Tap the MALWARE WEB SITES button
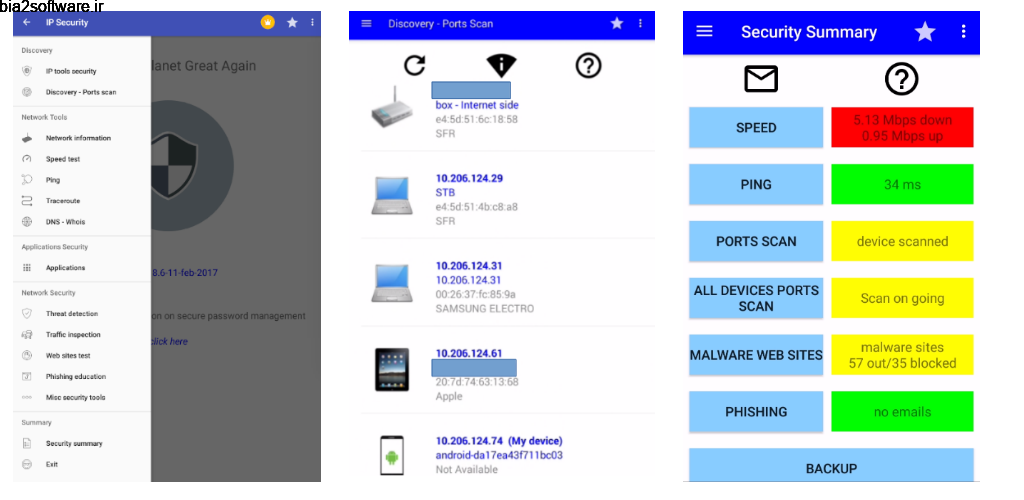 click(x=756, y=355)
